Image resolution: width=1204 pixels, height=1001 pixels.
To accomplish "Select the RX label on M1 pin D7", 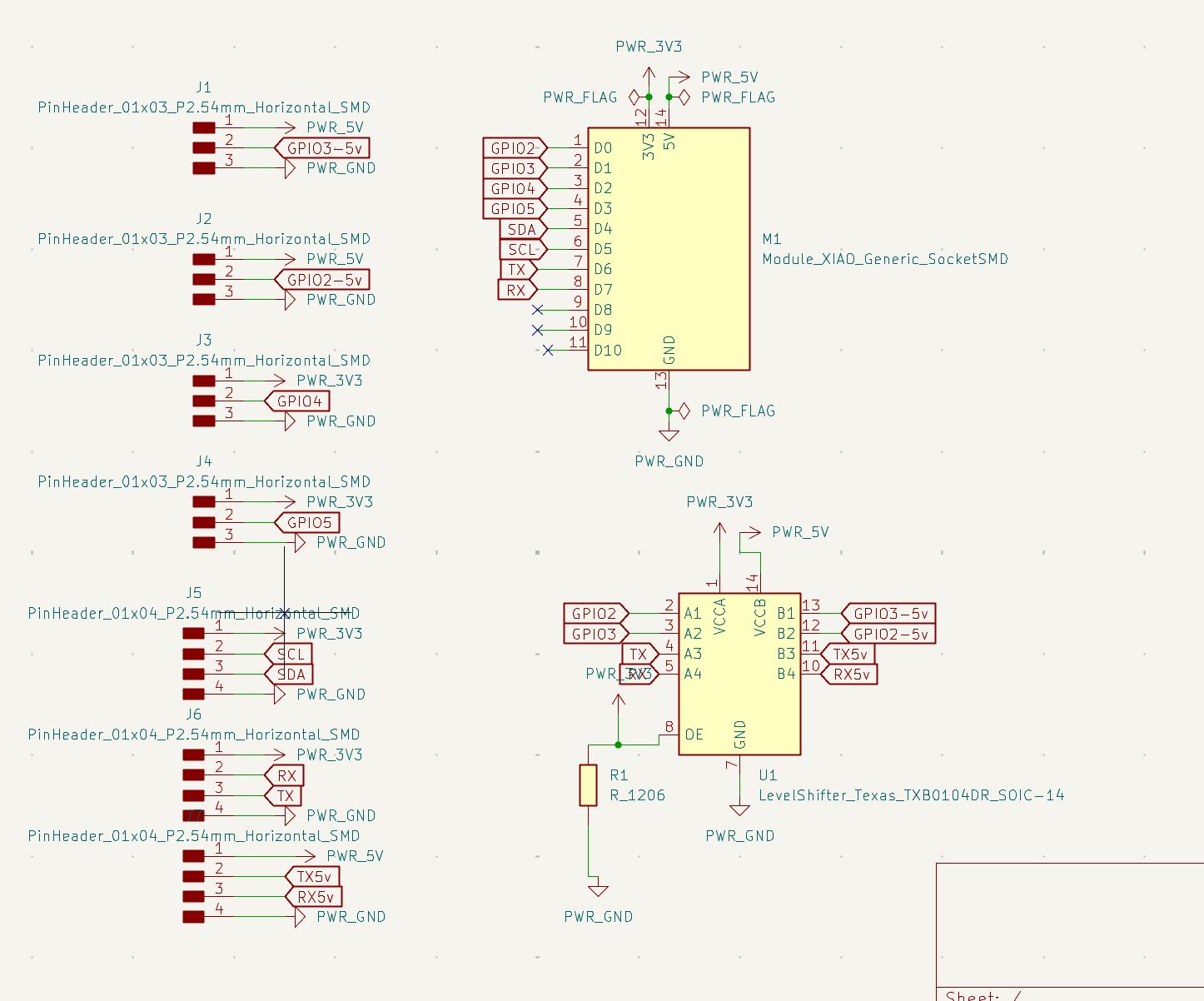I will (517, 290).
